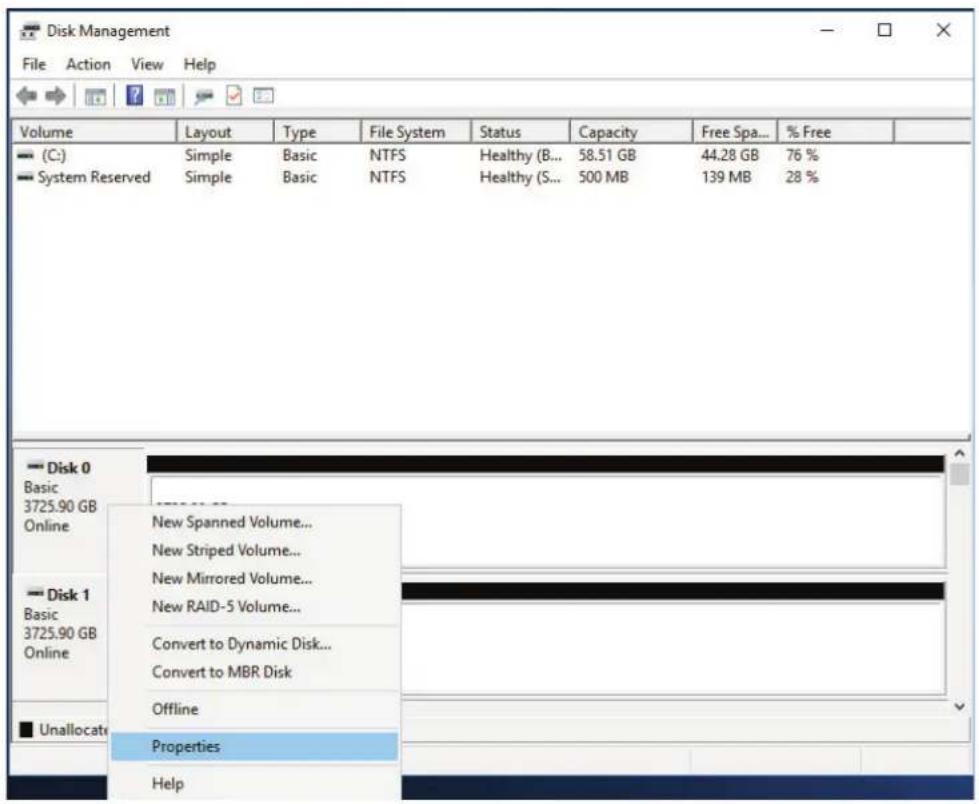Choose Help in the context menu

click(255, 783)
